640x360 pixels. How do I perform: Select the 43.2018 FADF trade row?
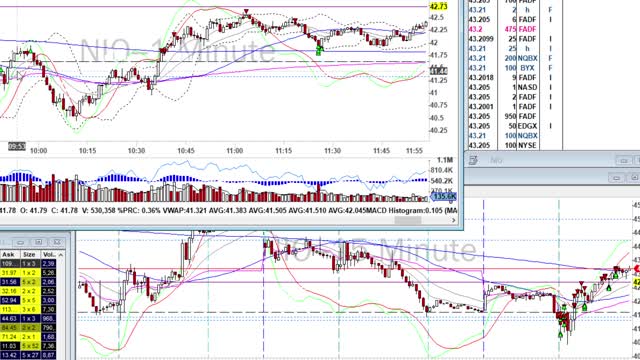pos(515,78)
